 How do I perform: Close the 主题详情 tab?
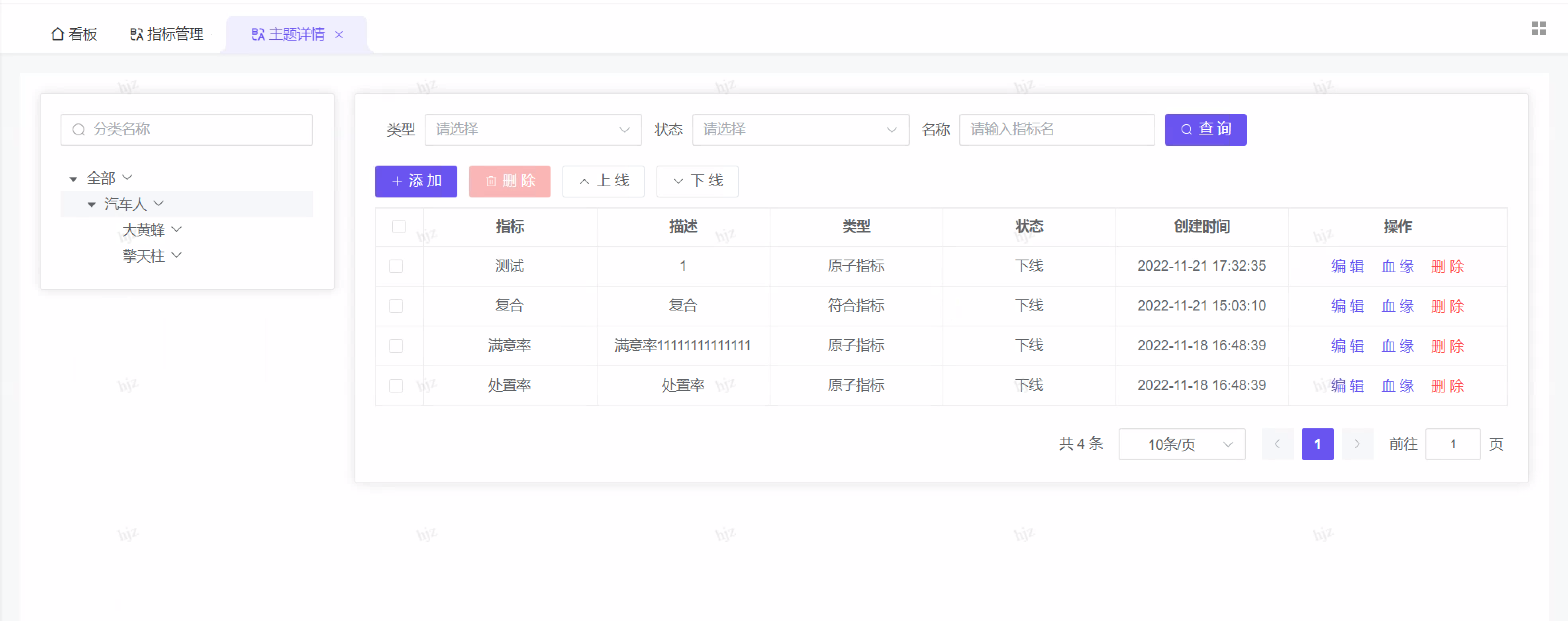(339, 35)
